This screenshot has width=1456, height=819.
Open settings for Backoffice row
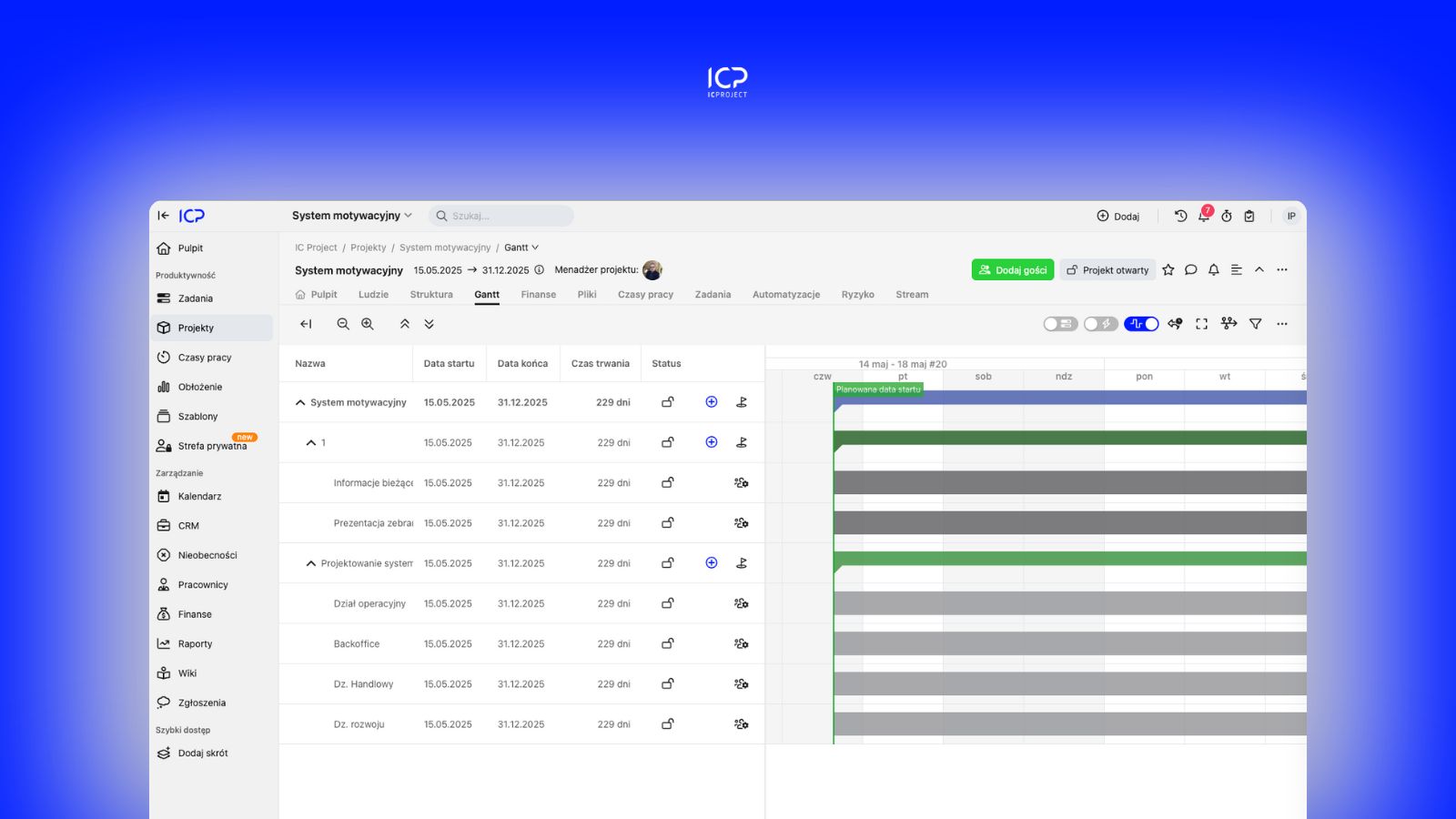coord(742,644)
